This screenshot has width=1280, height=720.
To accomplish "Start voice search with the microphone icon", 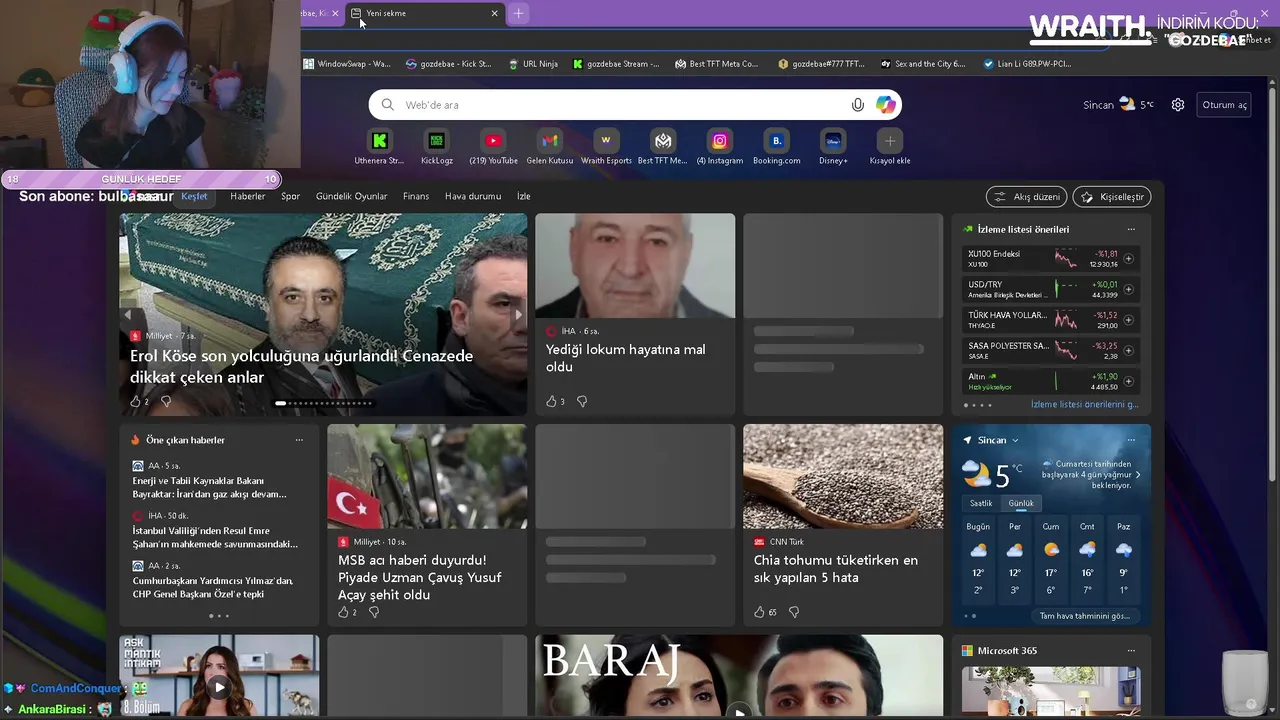I will [857, 105].
